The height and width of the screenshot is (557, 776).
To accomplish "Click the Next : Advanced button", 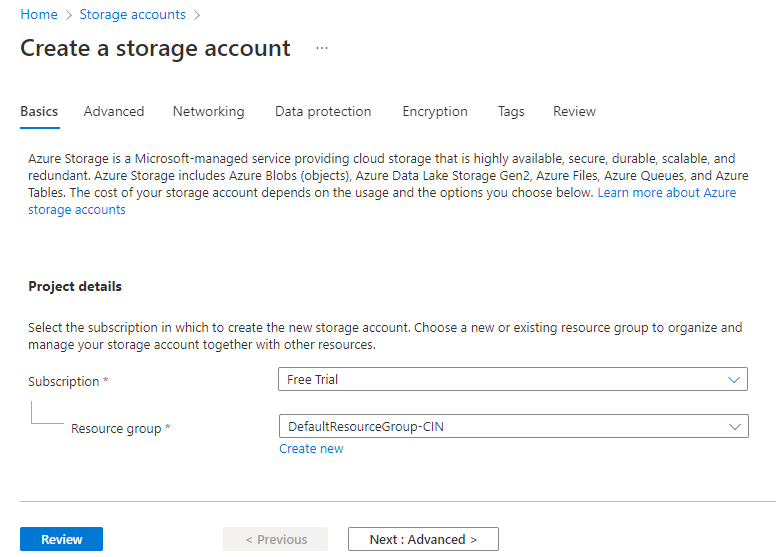I will 423,539.
